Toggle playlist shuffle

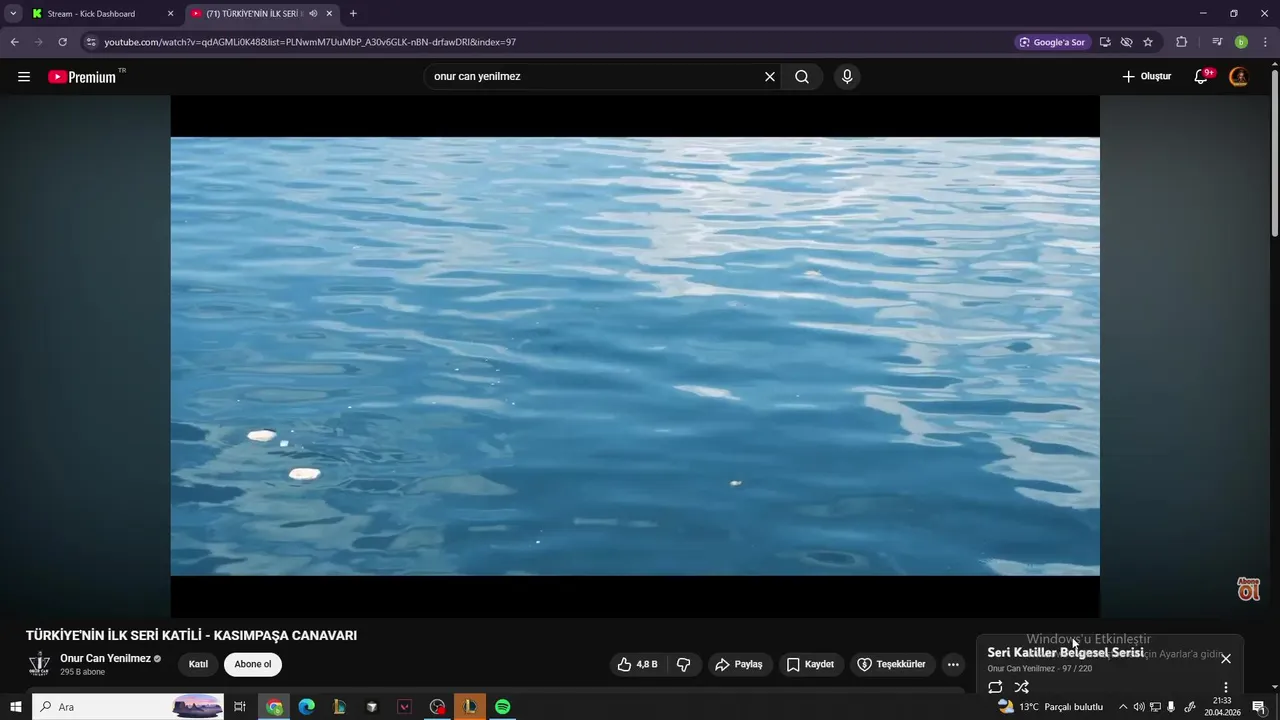pyautogui.click(x=1021, y=687)
